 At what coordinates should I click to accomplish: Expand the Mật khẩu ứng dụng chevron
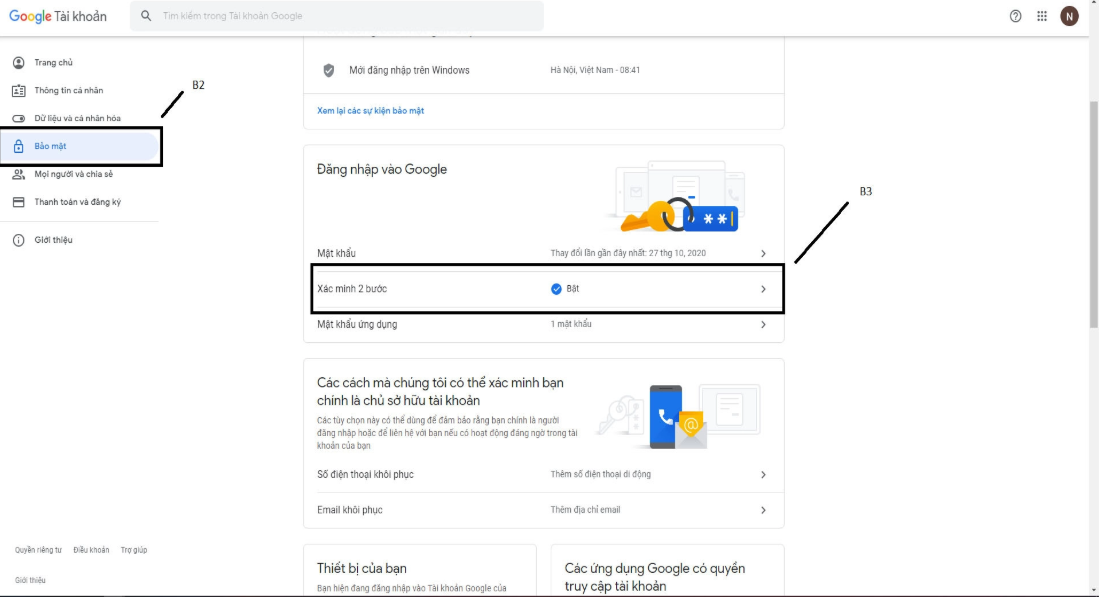click(763, 325)
